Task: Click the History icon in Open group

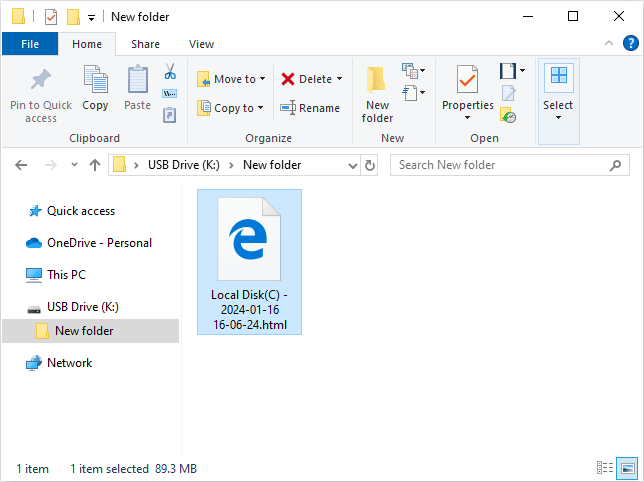Action: (509, 116)
